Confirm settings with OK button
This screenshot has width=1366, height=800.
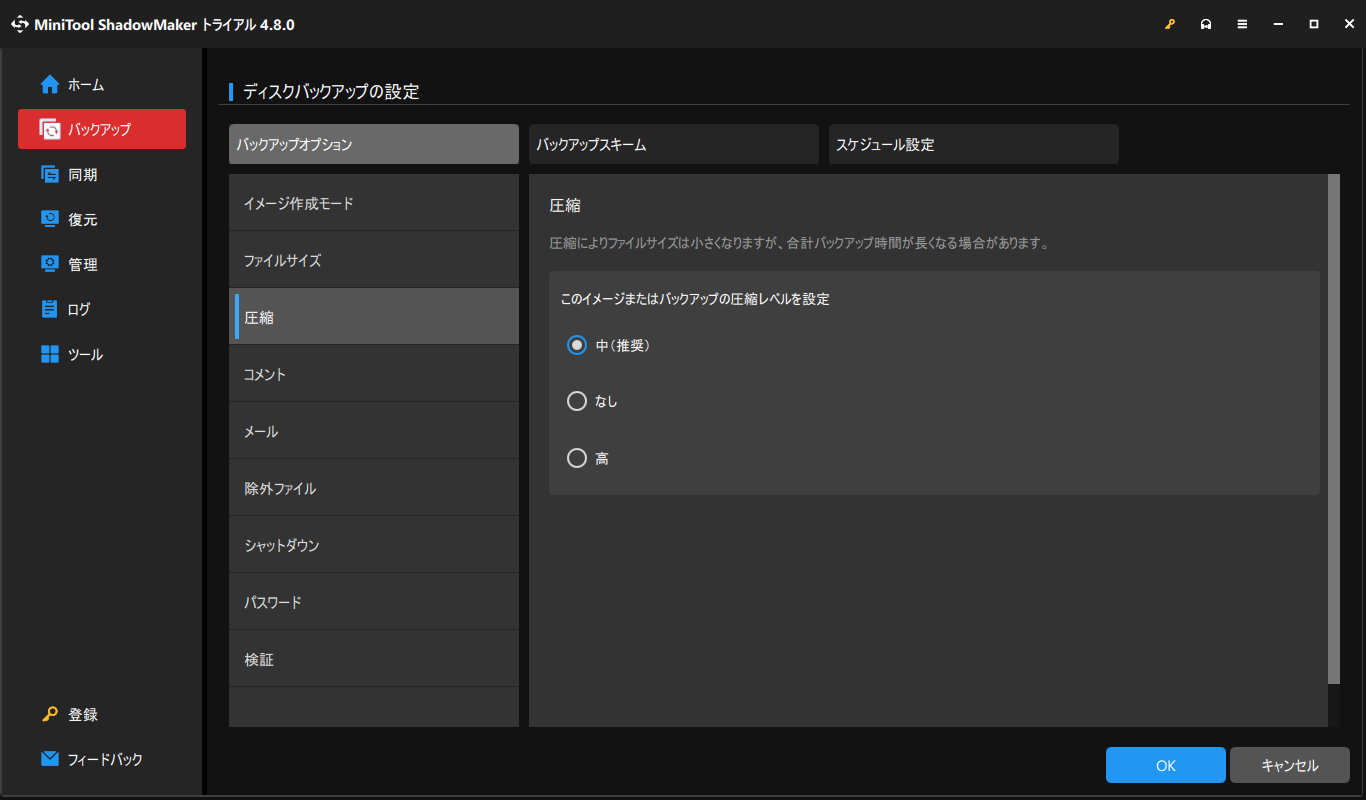pos(1166,765)
